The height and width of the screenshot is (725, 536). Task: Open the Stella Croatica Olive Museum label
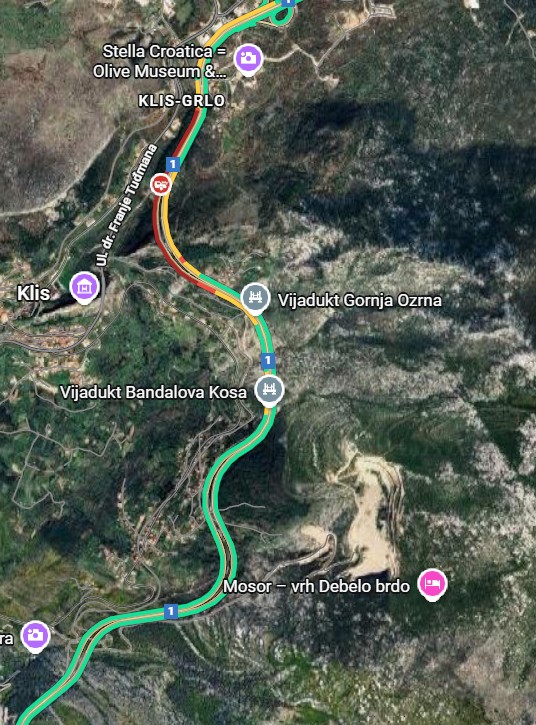(x=160, y=61)
